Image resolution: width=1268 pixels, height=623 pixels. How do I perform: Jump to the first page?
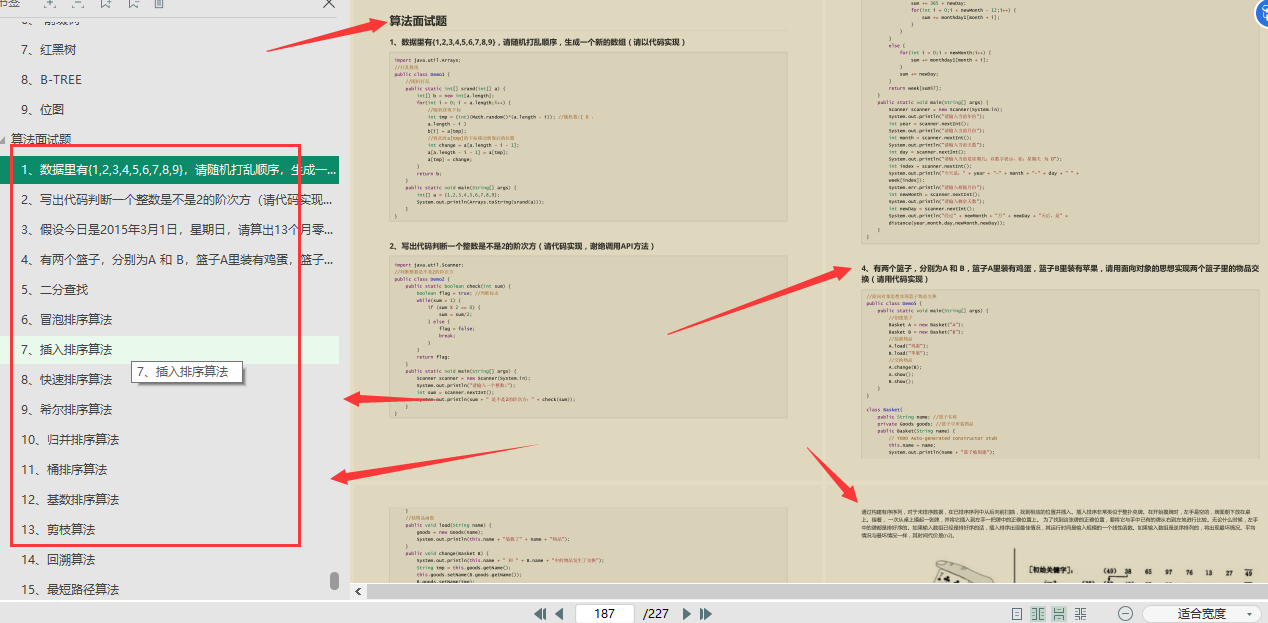pos(540,613)
